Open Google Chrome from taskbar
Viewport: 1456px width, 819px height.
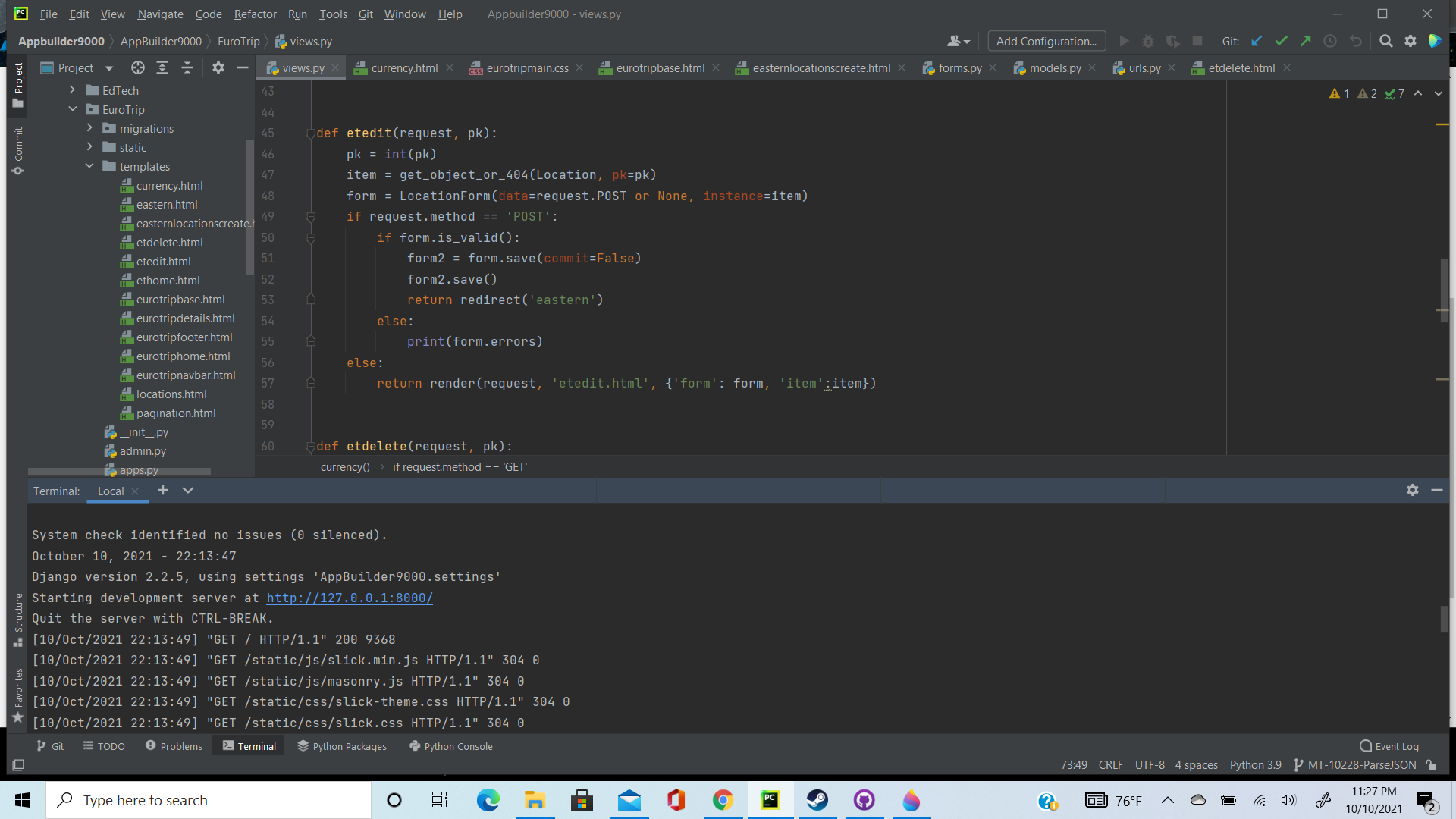(723, 800)
